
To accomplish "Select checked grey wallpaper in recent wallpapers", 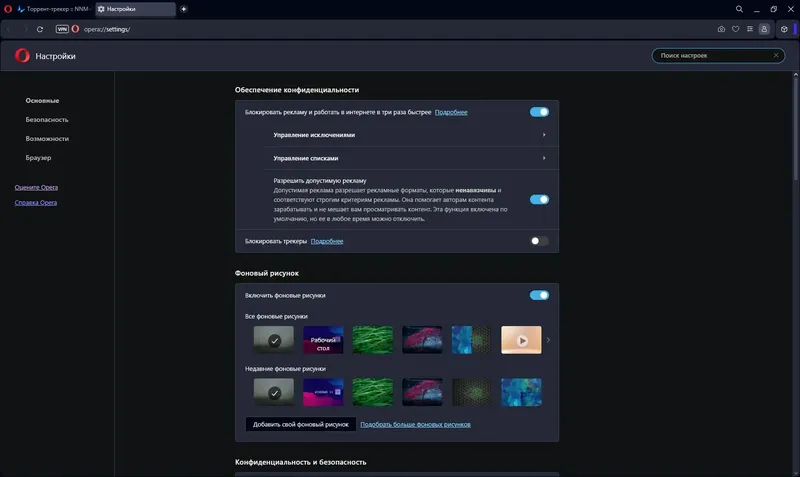I will [x=274, y=392].
